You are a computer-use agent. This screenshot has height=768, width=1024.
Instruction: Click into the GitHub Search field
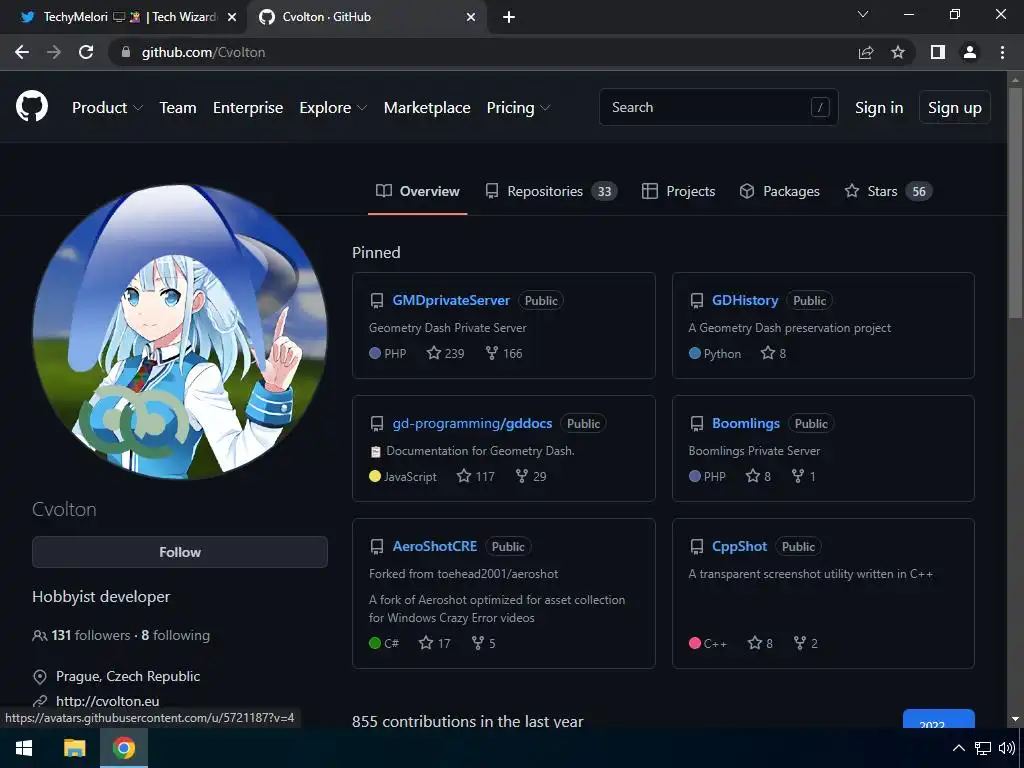(718, 107)
